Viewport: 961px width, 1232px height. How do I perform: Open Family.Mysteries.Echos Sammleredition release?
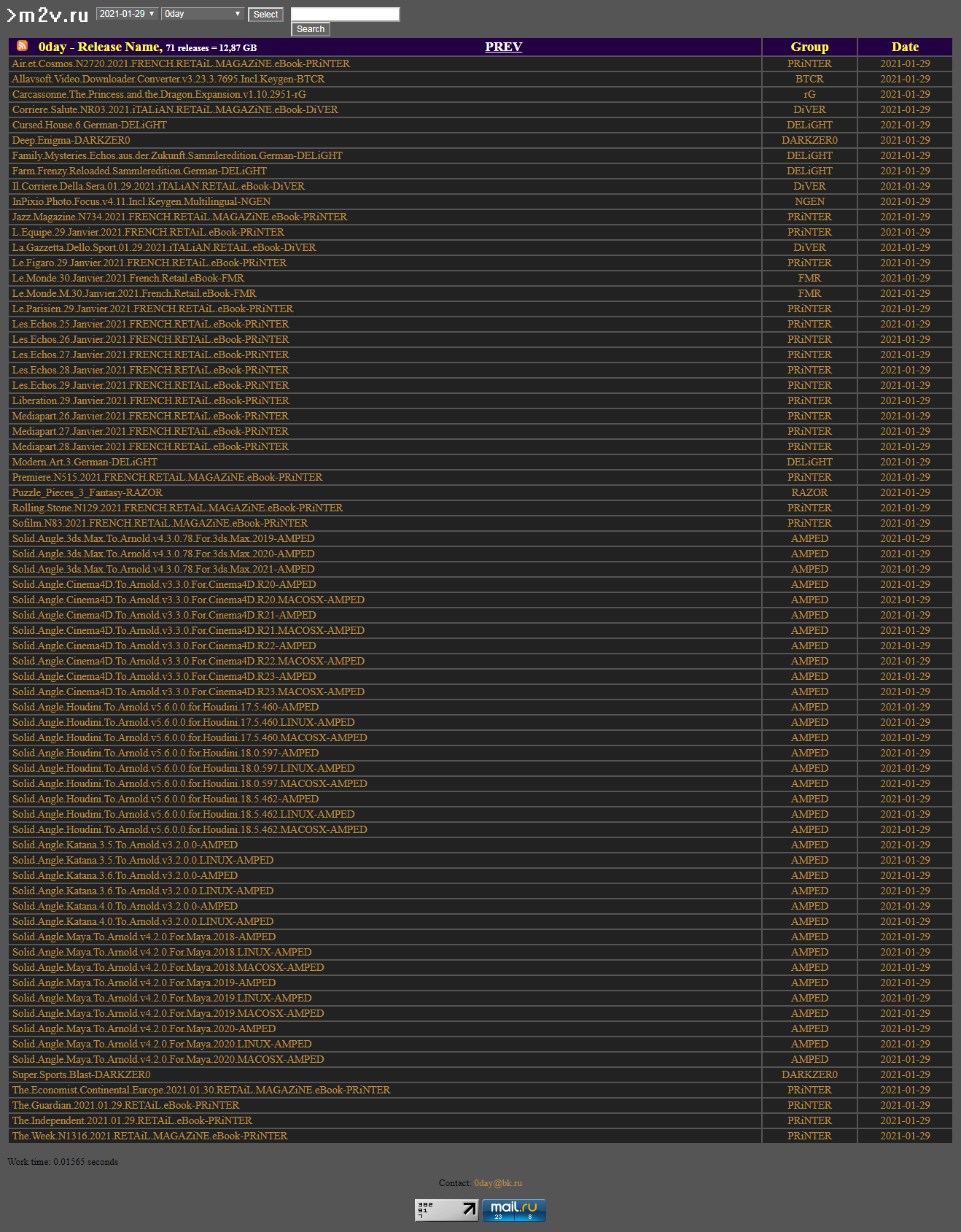177,155
